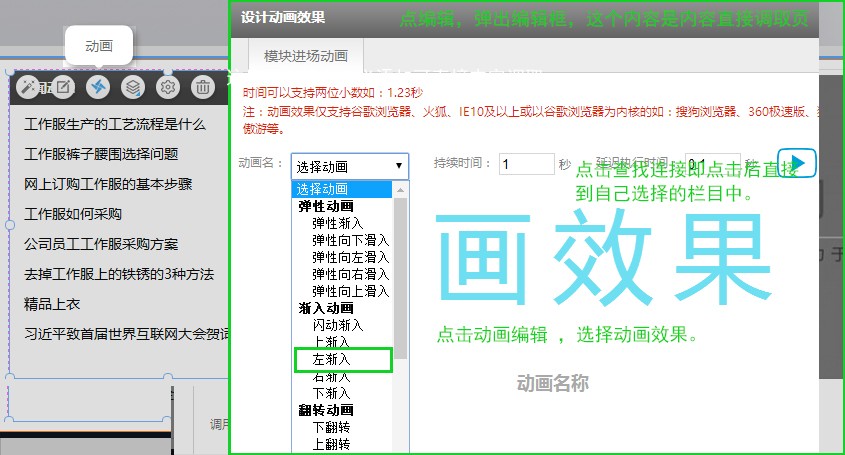
Task: Click the magic wand style icon
Action: 30,87
